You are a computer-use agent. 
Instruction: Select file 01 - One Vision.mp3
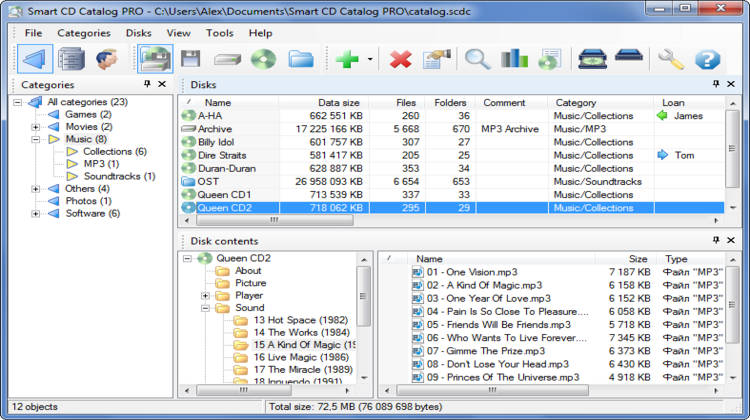coord(472,272)
